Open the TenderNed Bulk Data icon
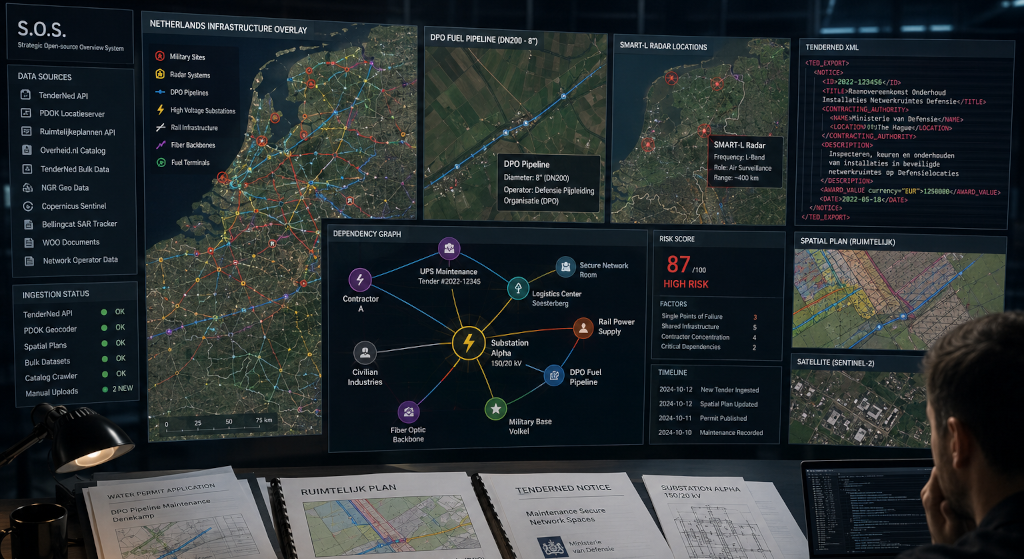This screenshot has height=559, width=1024. tap(27, 168)
